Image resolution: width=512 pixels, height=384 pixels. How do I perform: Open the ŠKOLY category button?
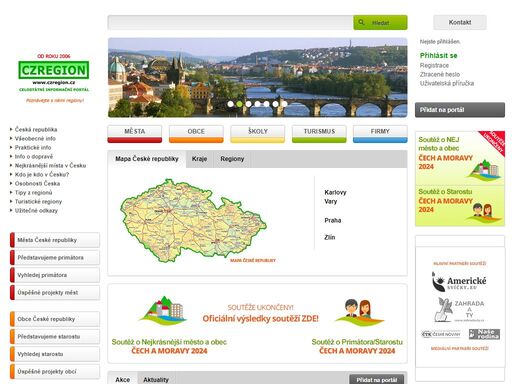258,134
